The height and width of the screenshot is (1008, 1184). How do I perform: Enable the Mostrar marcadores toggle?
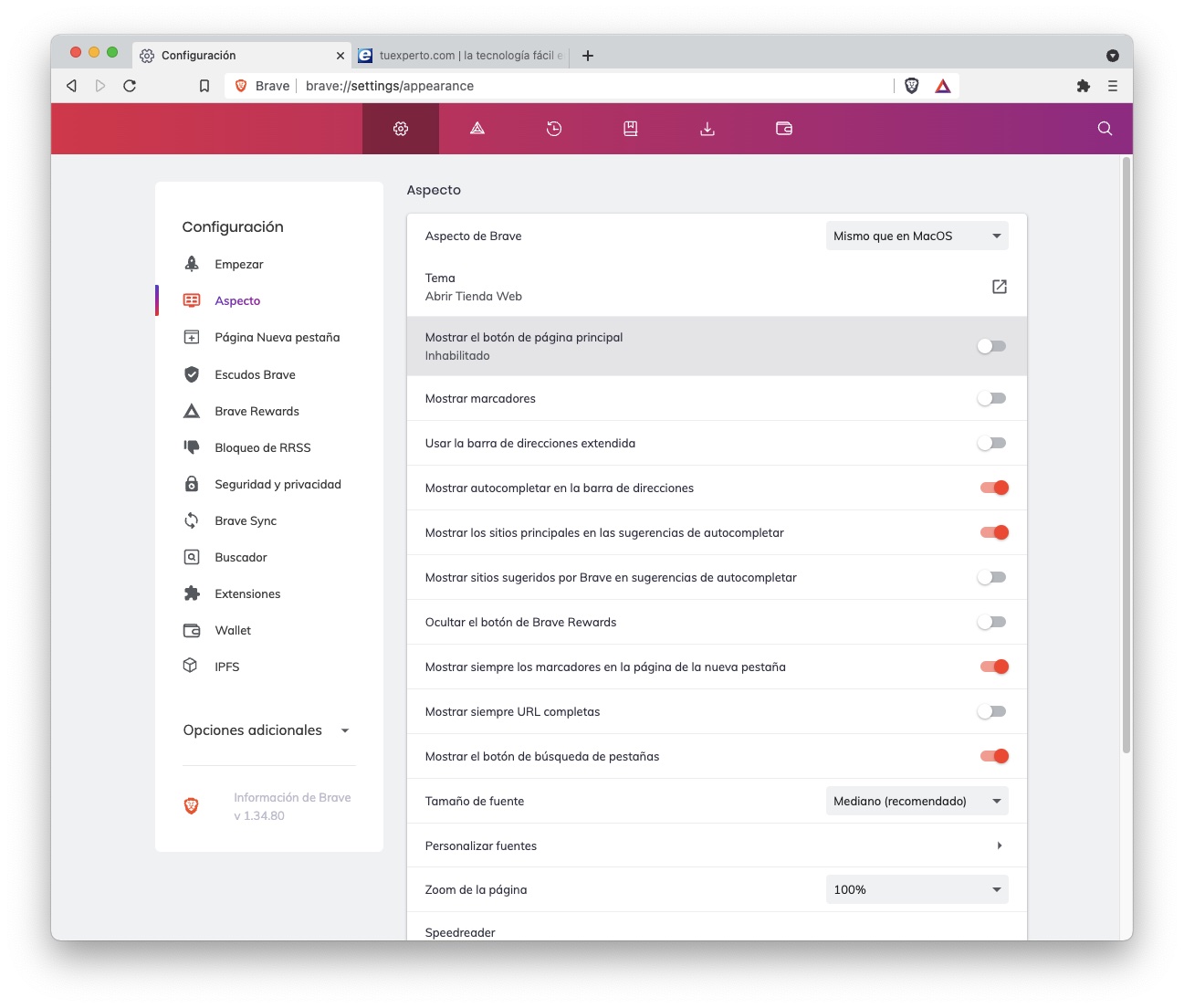[x=991, y=398]
